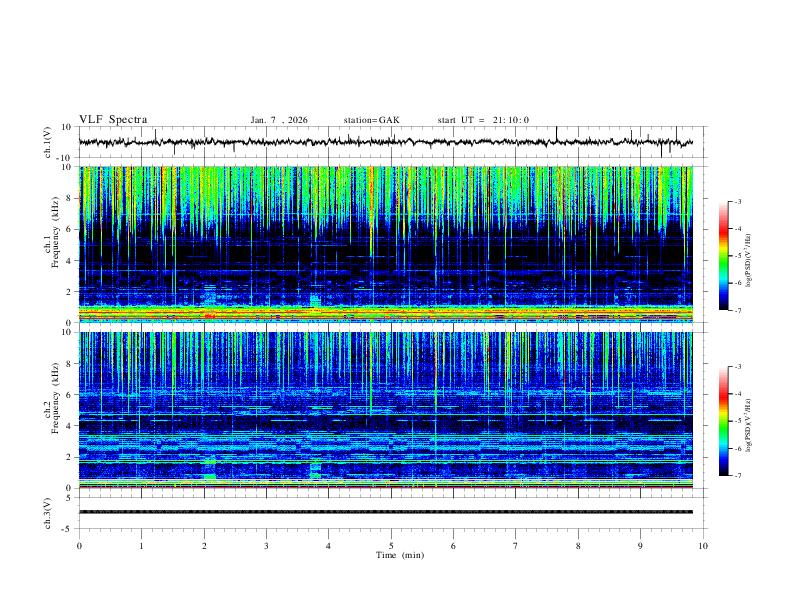Click the '-5' tick on ch.2 colorbar
This screenshot has height=612, width=792.
738,421
